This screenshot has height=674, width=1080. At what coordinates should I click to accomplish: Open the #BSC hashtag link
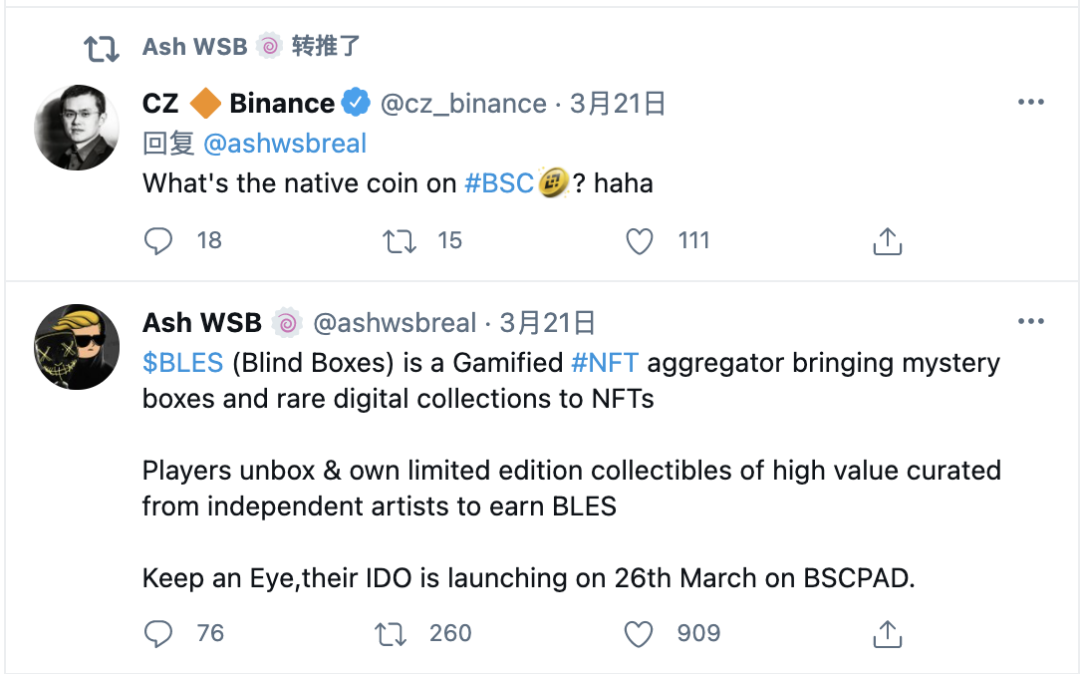[x=499, y=184]
